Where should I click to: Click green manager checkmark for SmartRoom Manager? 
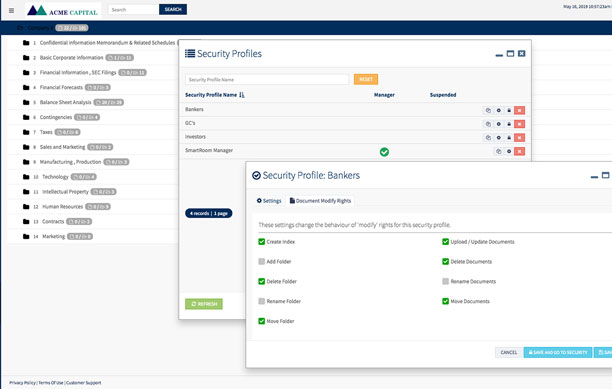(384, 152)
